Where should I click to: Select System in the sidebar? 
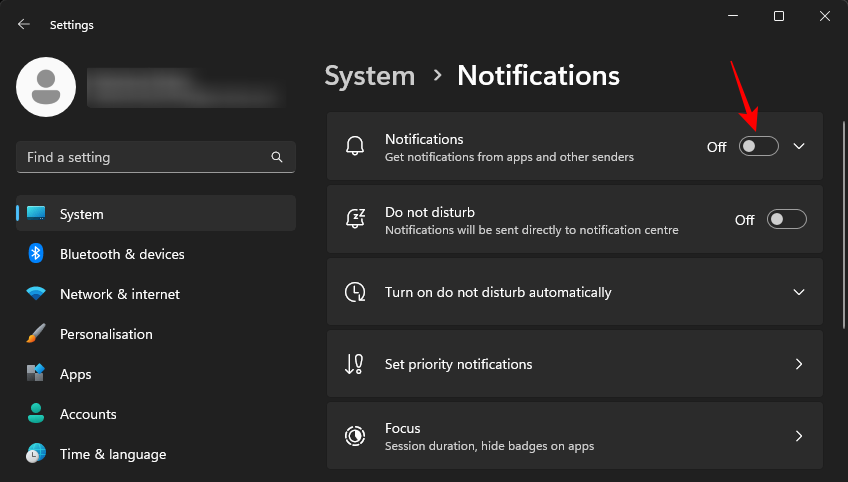pyautogui.click(x=156, y=214)
